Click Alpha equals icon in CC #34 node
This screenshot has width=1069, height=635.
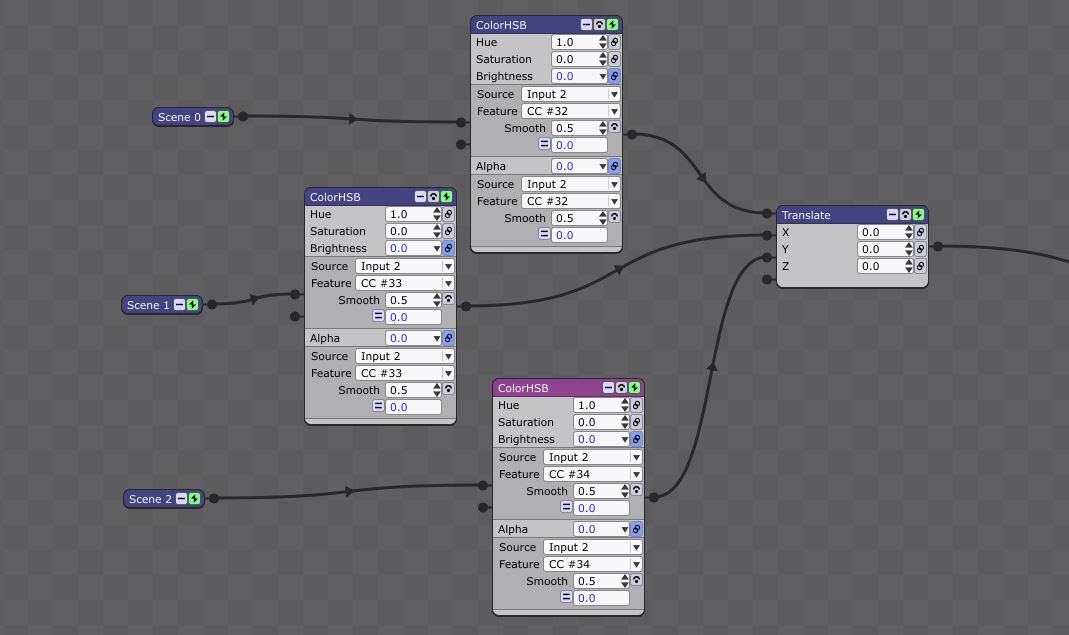click(x=565, y=597)
